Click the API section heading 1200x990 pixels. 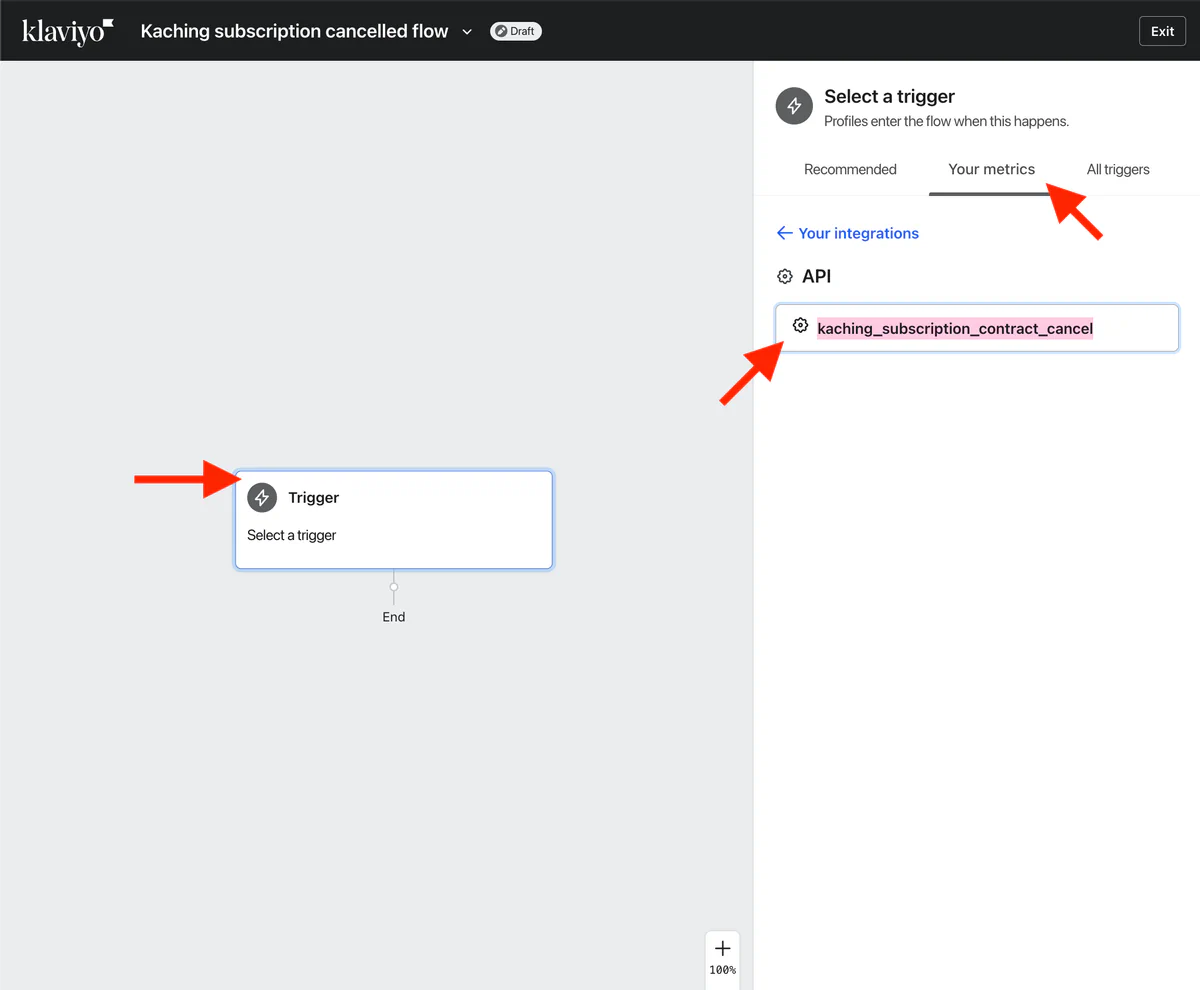816,276
